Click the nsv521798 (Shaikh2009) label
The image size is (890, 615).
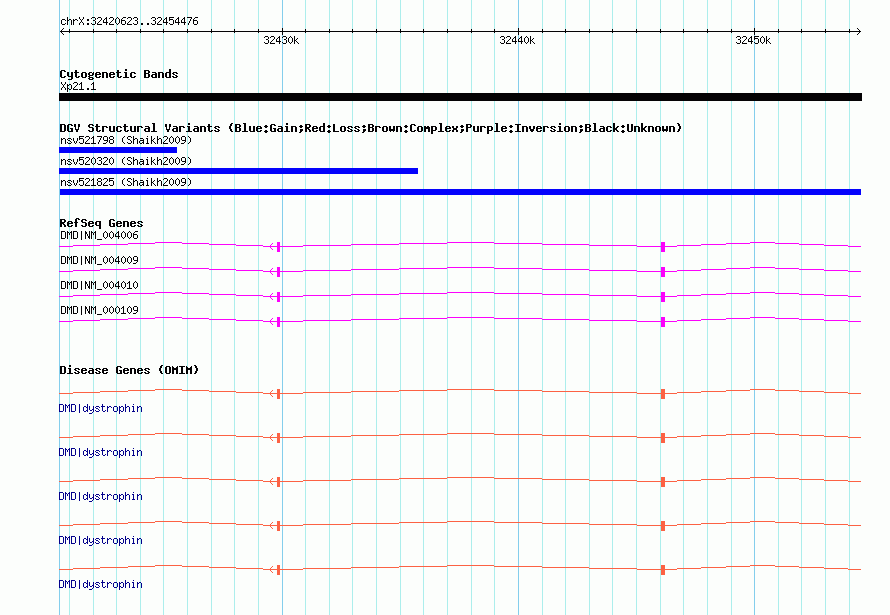coord(126,140)
